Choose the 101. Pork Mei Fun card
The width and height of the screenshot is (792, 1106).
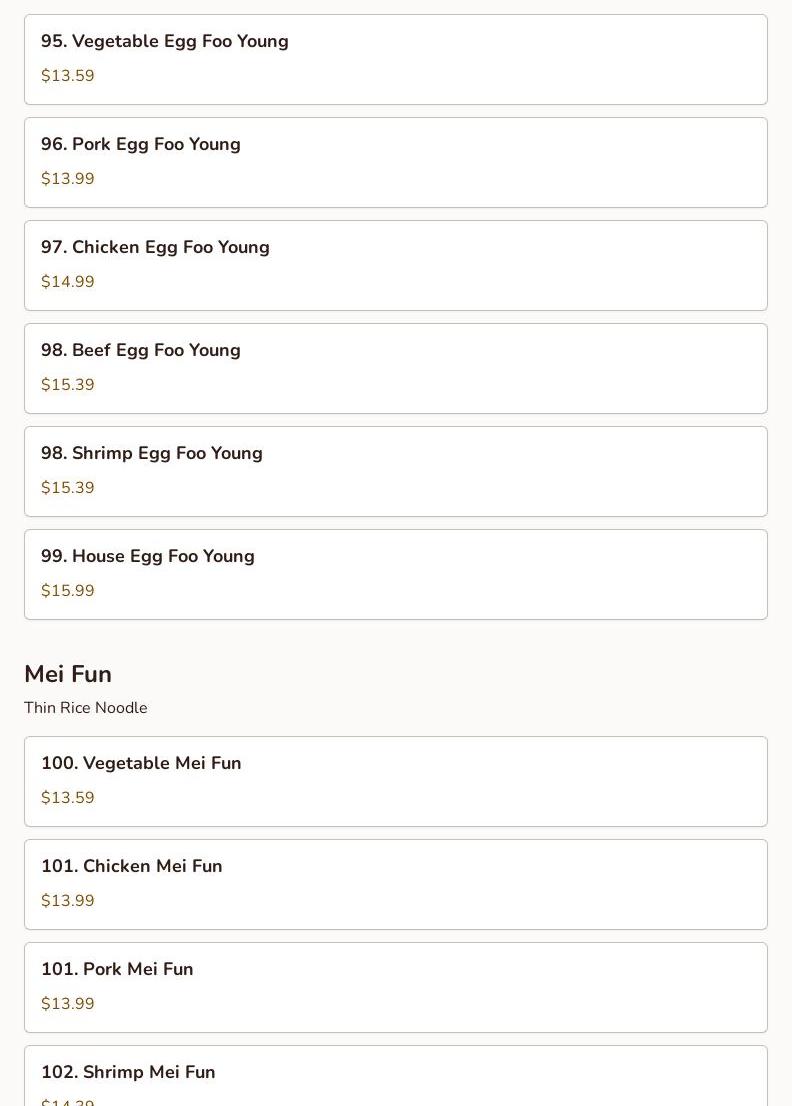[x=396, y=988]
